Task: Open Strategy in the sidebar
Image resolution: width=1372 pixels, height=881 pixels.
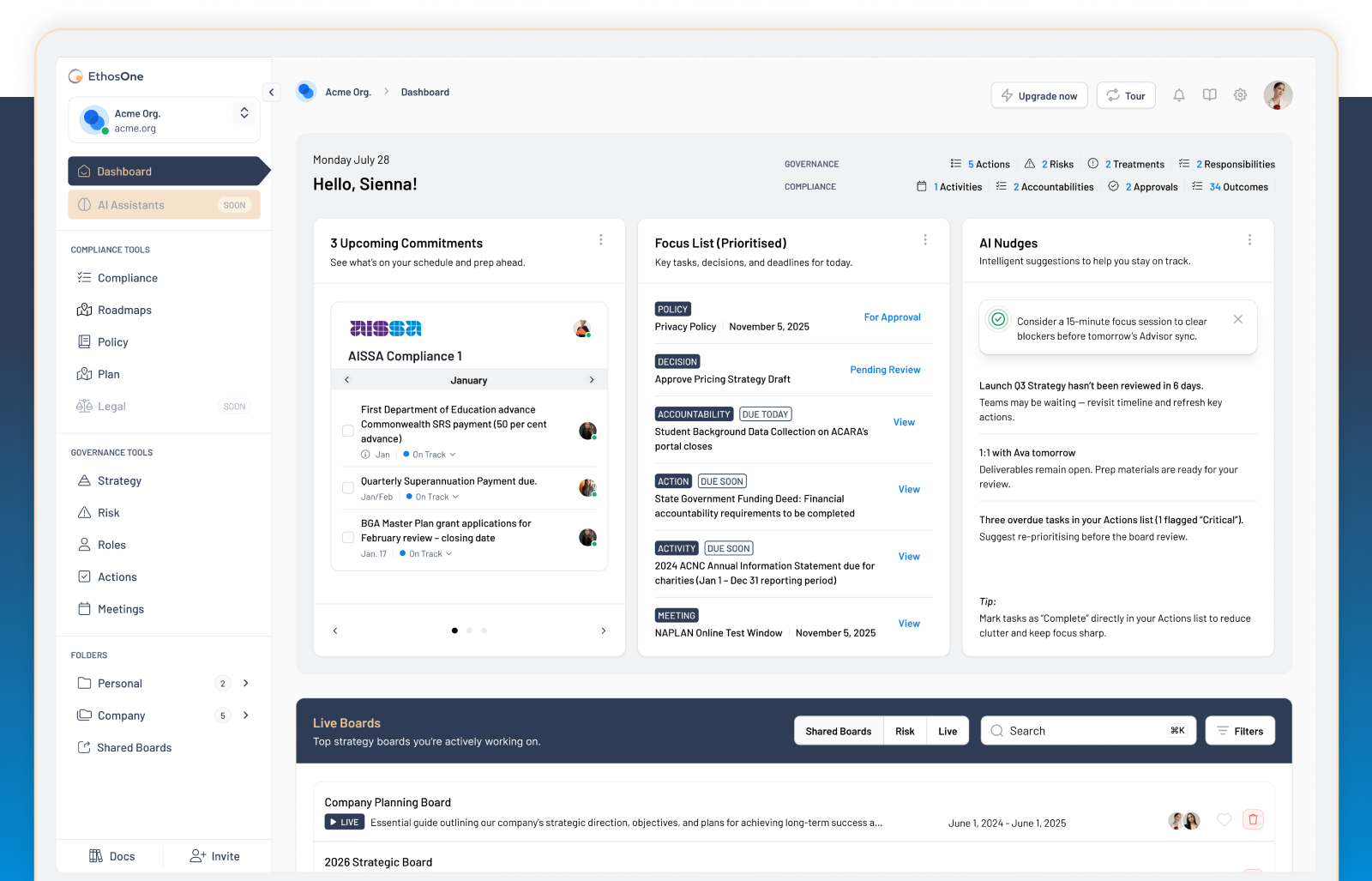Action: coord(119,481)
